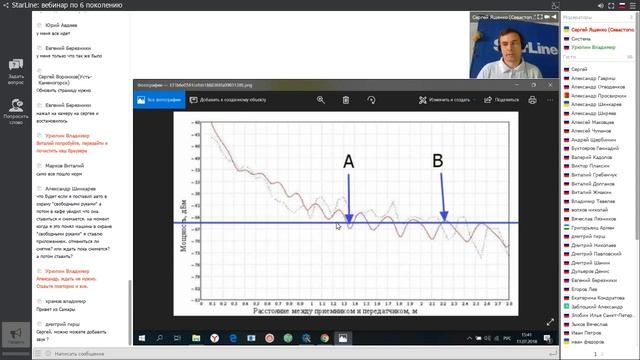Click the green circular taskbar app icon
The width and height of the screenshot is (640, 360).
click(x=288, y=338)
